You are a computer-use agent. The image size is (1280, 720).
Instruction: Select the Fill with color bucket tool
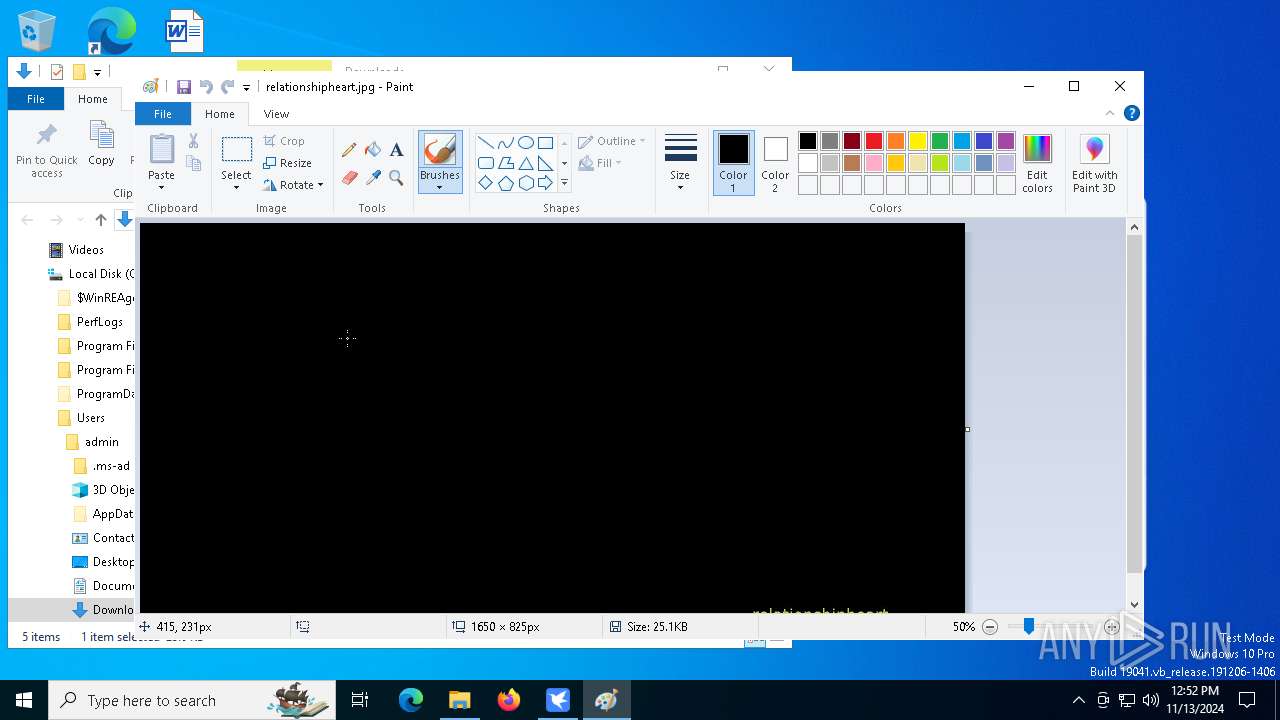(373, 150)
